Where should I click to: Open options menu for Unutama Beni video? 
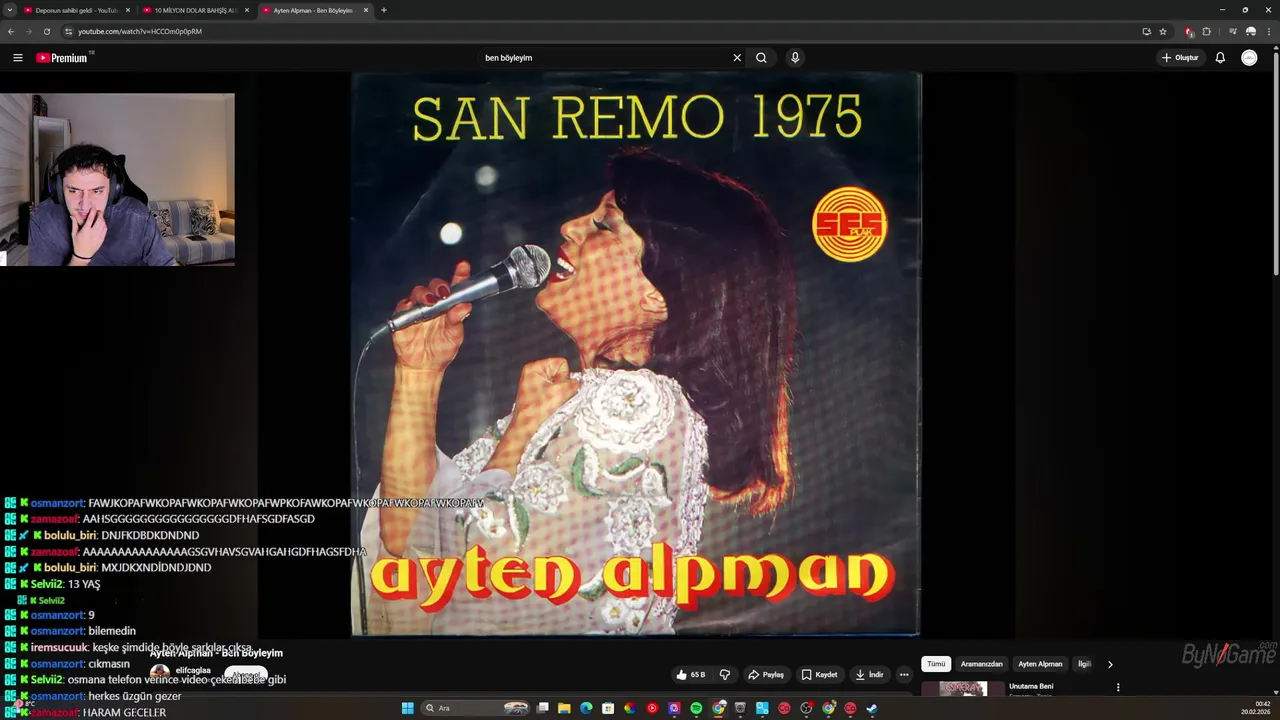pyautogui.click(x=1118, y=687)
